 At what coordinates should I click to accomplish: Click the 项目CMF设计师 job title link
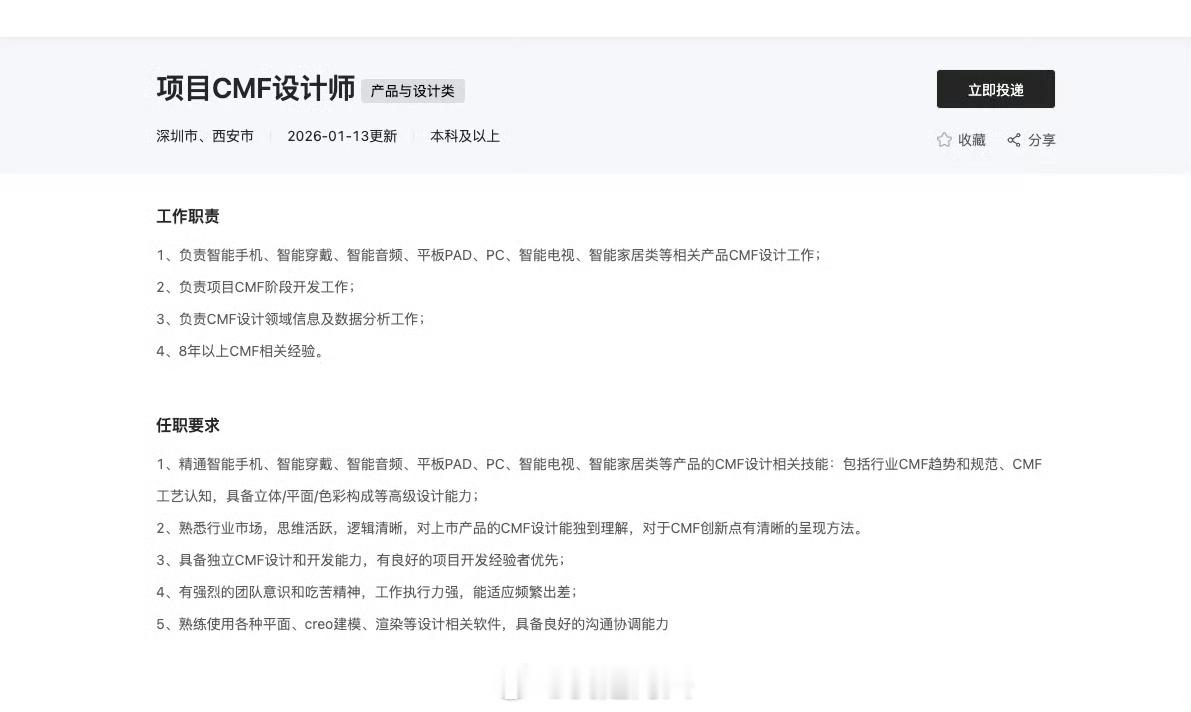pyautogui.click(x=255, y=89)
